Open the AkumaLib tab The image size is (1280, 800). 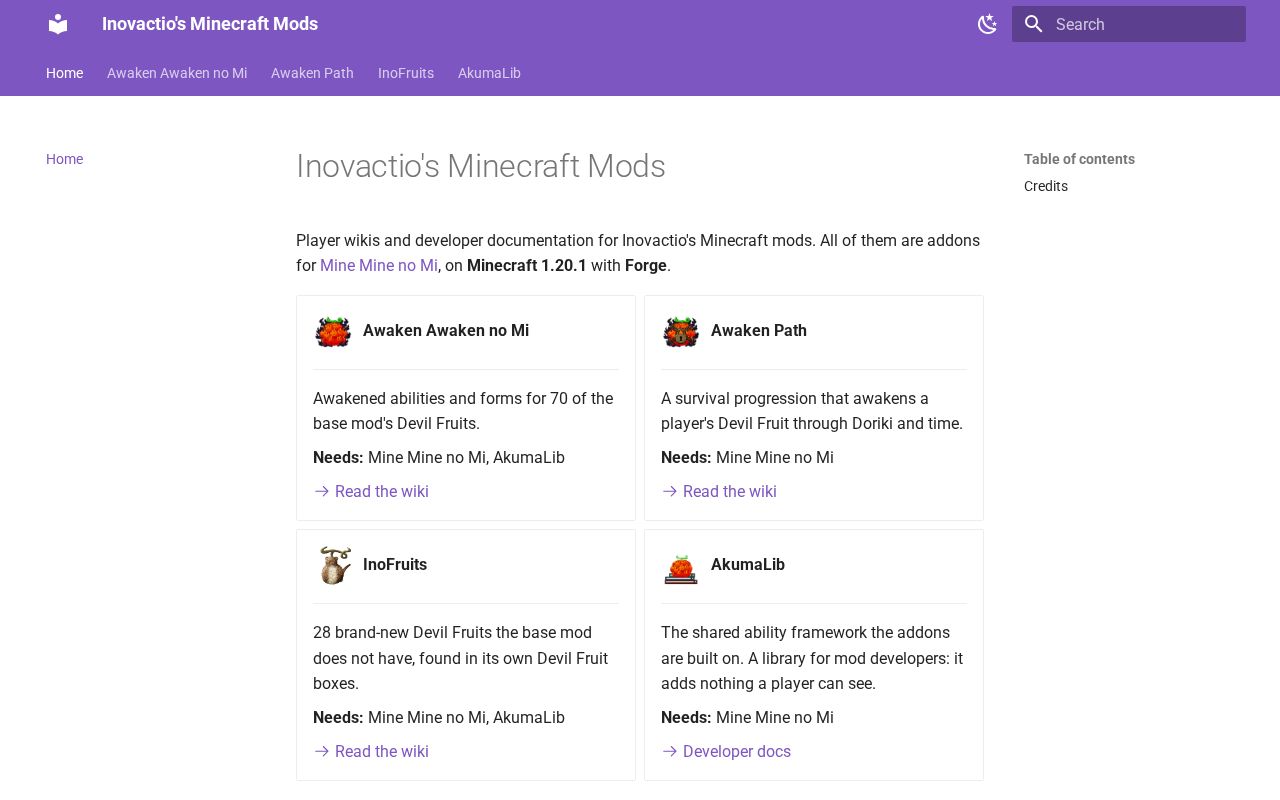click(489, 73)
